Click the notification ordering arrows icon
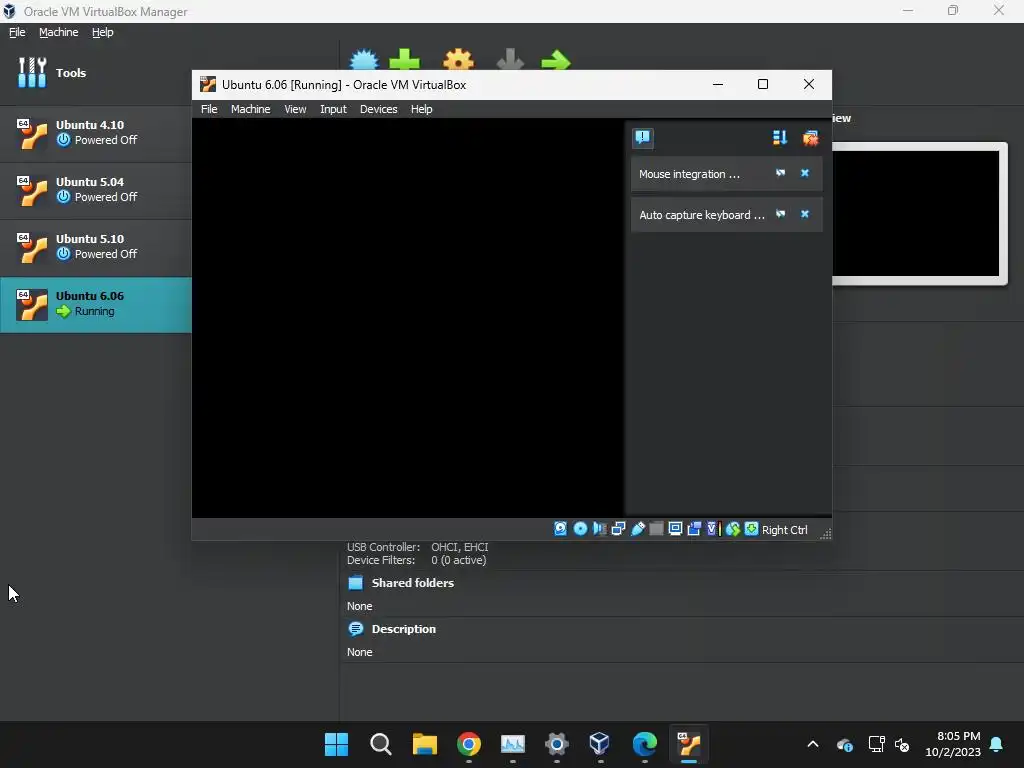This screenshot has height=768, width=1024. (x=780, y=137)
